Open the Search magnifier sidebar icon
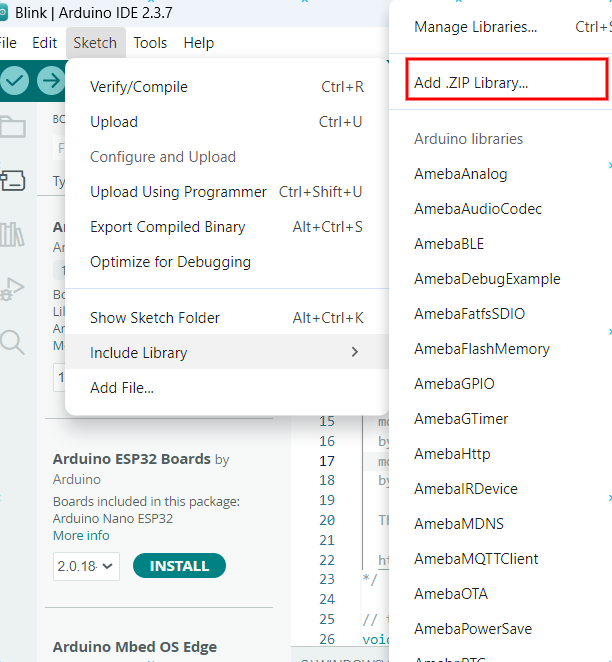 click(x=13, y=342)
